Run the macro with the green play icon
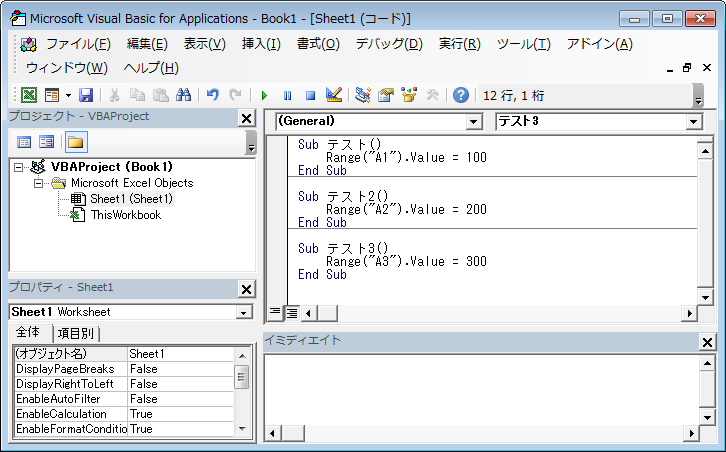Screen dimensions: 726x452 click(264, 95)
